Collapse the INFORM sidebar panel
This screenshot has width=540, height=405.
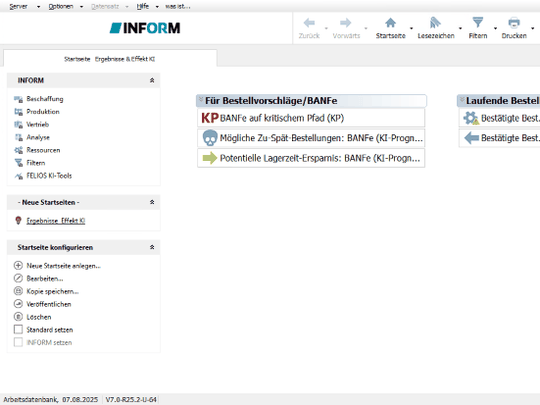pos(152,80)
